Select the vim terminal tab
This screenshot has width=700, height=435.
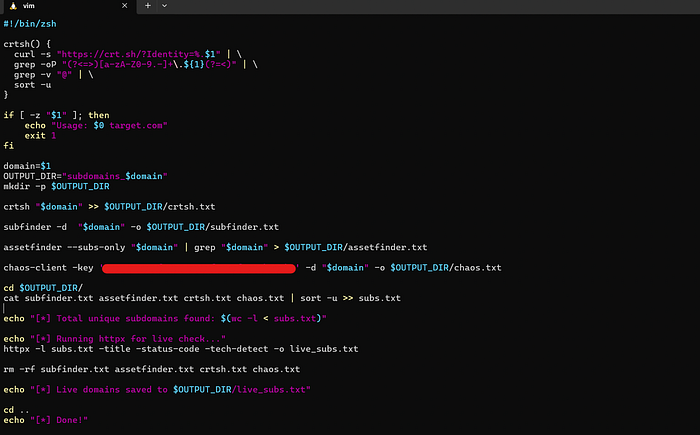[68, 6]
